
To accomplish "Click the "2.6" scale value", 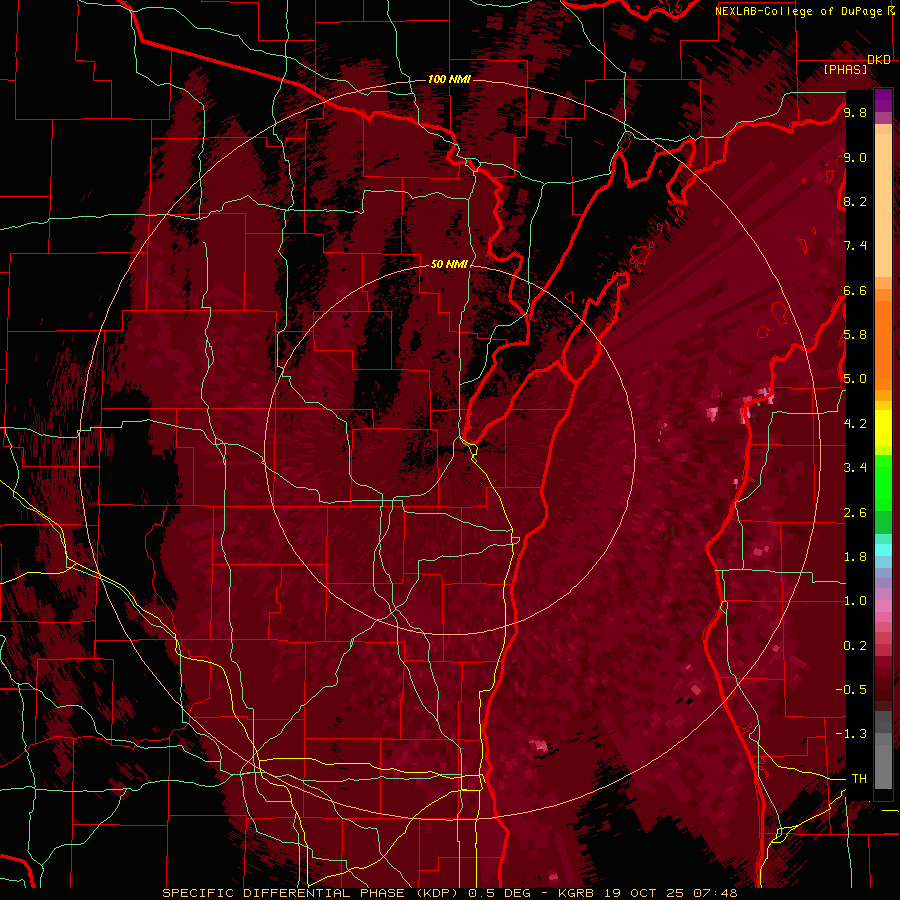I will [x=855, y=512].
